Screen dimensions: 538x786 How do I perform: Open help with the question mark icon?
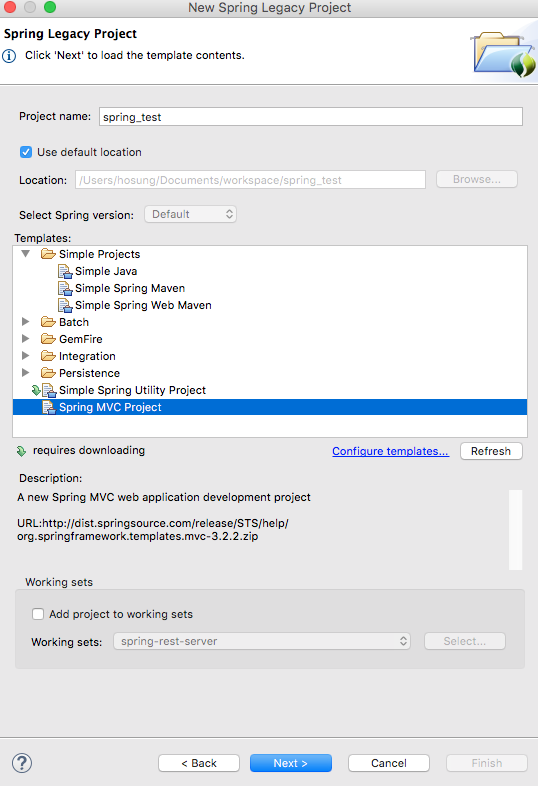pyautogui.click(x=22, y=763)
